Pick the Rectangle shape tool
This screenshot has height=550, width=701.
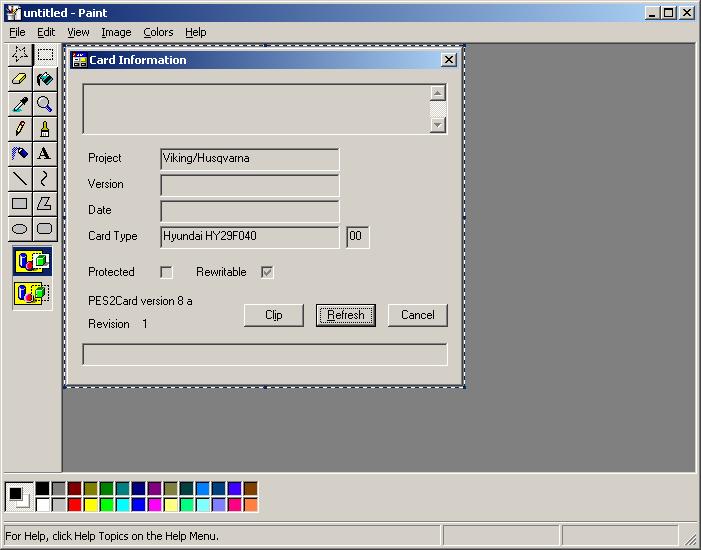click(x=20, y=204)
